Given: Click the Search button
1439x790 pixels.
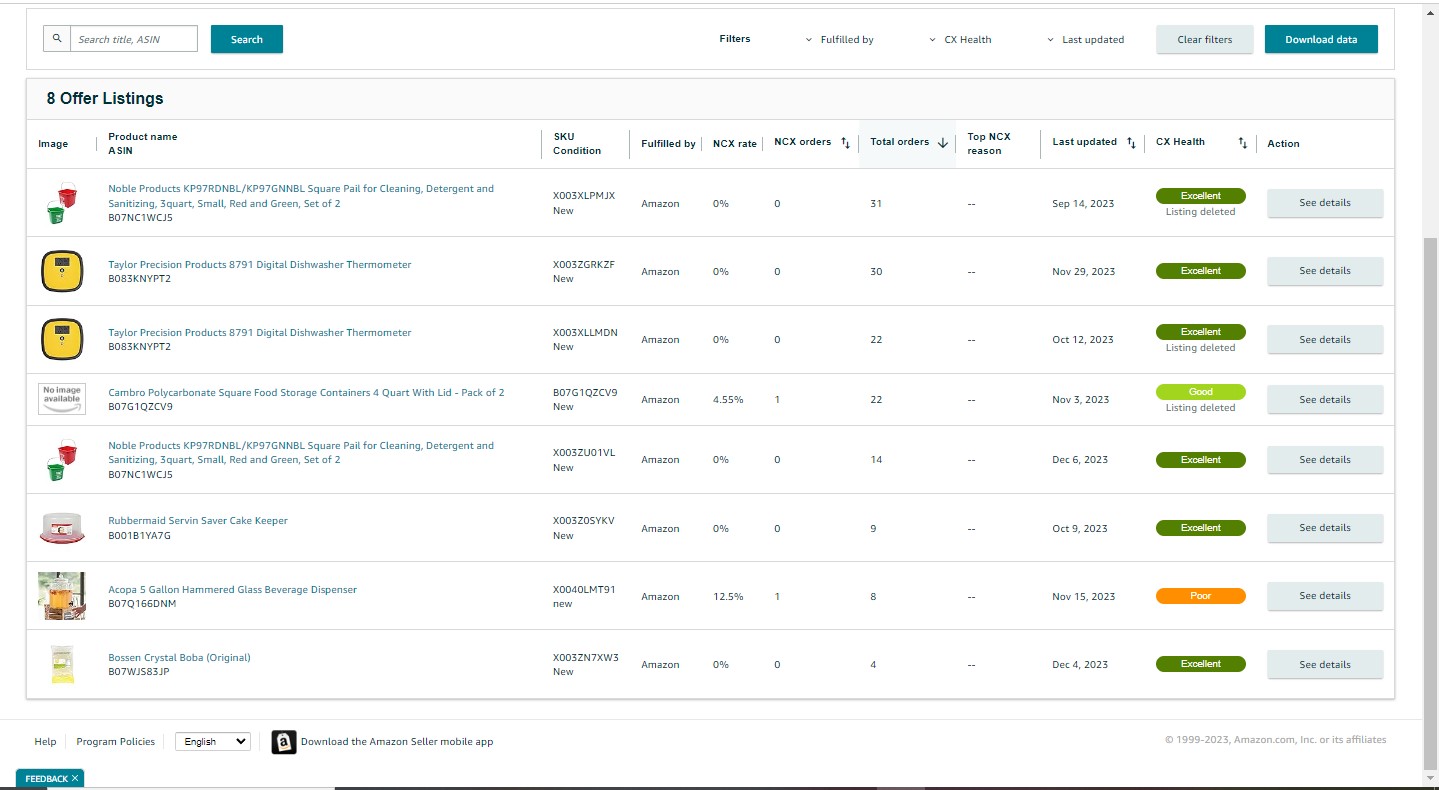Looking at the screenshot, I should 247,39.
